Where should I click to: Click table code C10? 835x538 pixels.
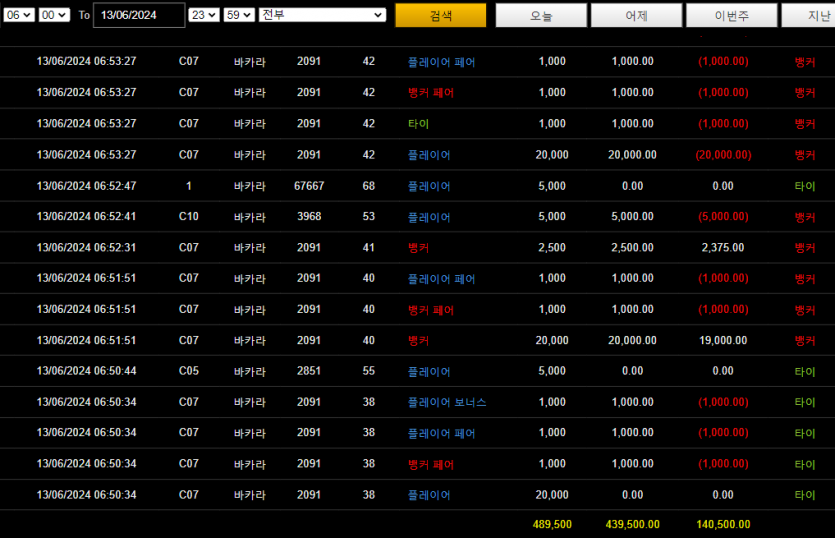tap(189, 216)
